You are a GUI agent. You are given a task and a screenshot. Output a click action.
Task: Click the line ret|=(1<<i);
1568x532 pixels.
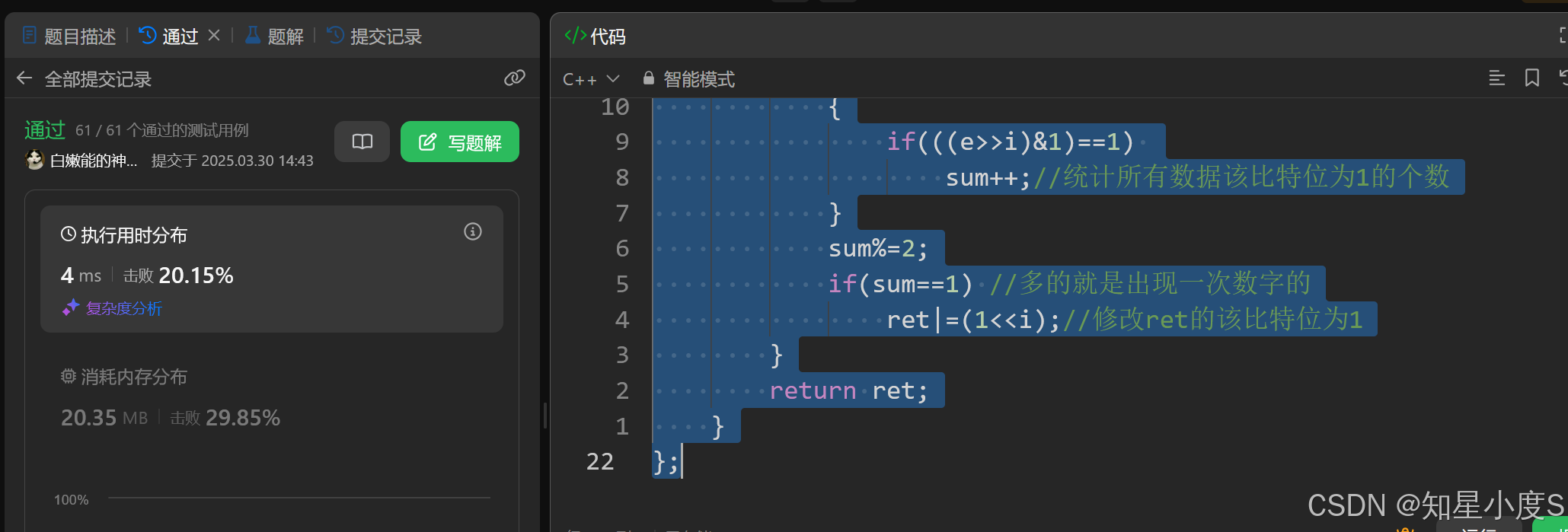pos(973,319)
